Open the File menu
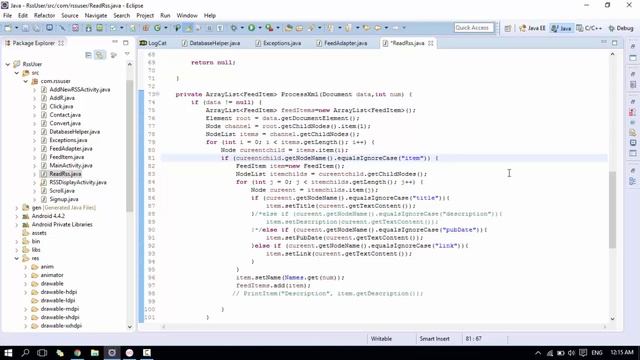The image size is (640, 360). click(7, 16)
